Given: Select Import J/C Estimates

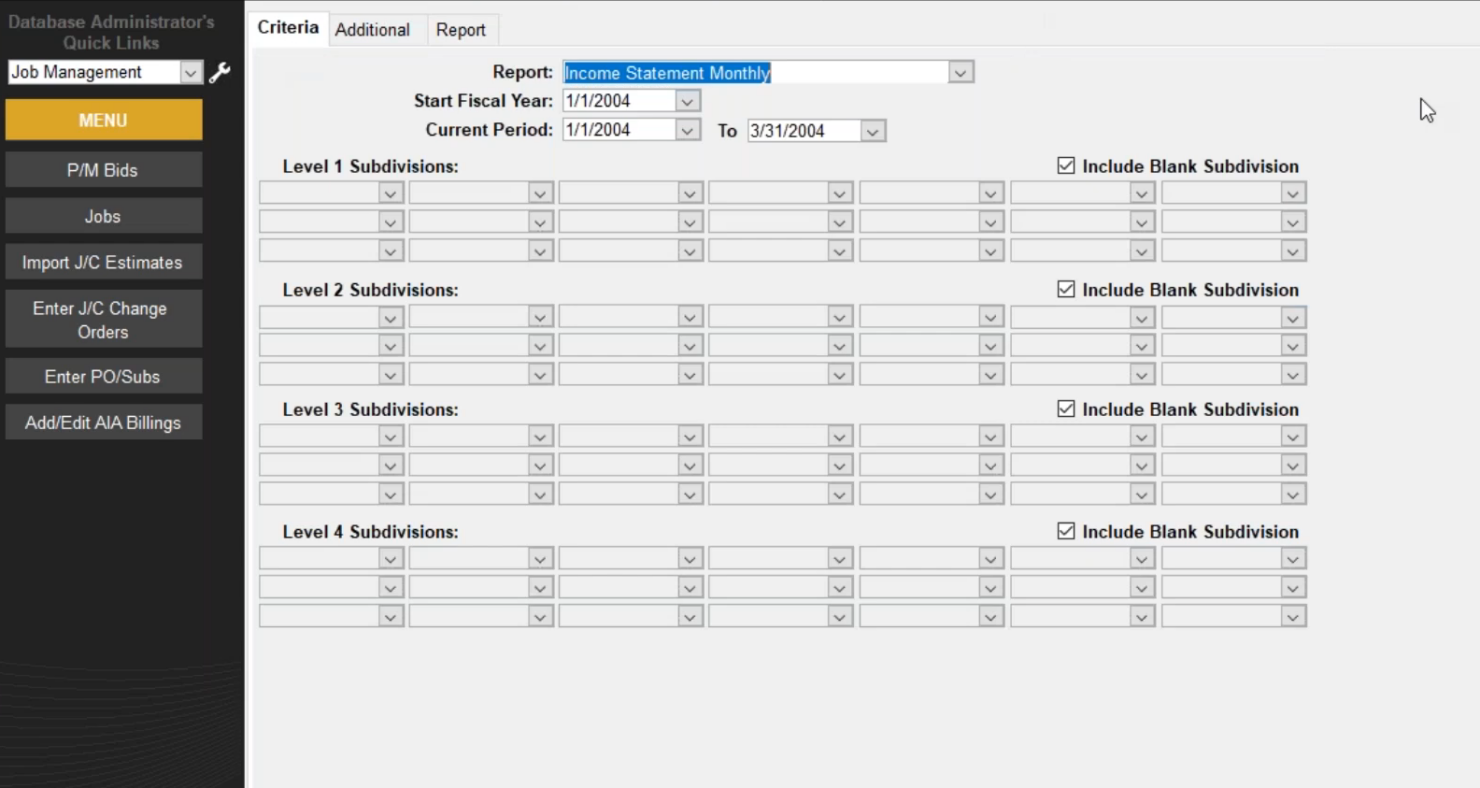Looking at the screenshot, I should [x=103, y=261].
